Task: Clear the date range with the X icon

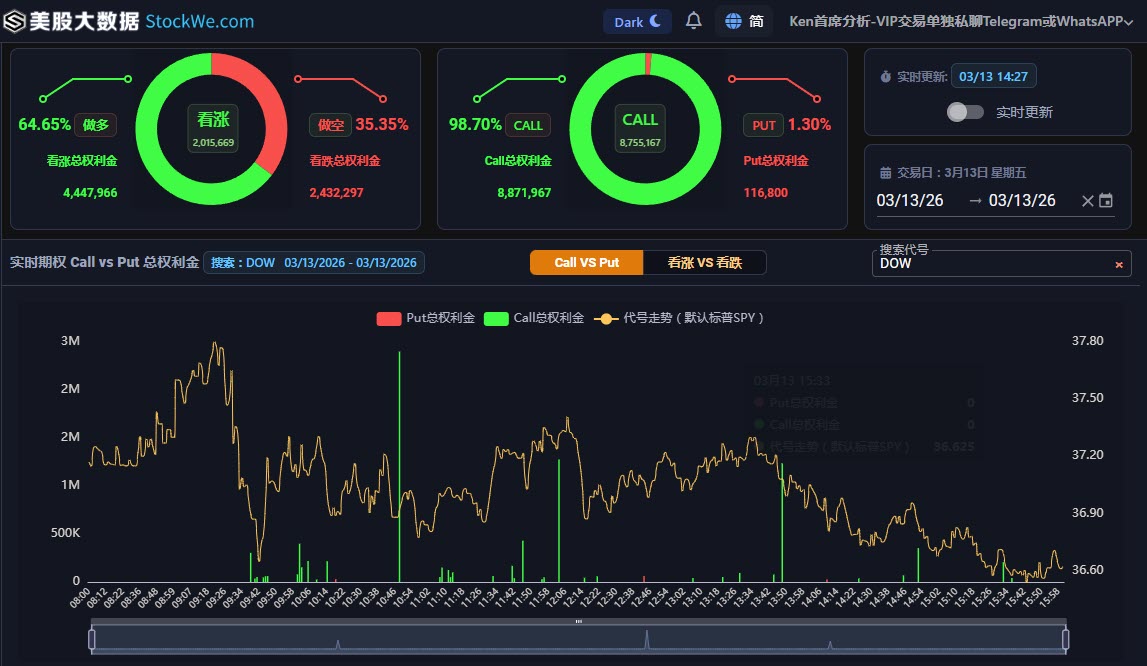Action: coord(1087,200)
